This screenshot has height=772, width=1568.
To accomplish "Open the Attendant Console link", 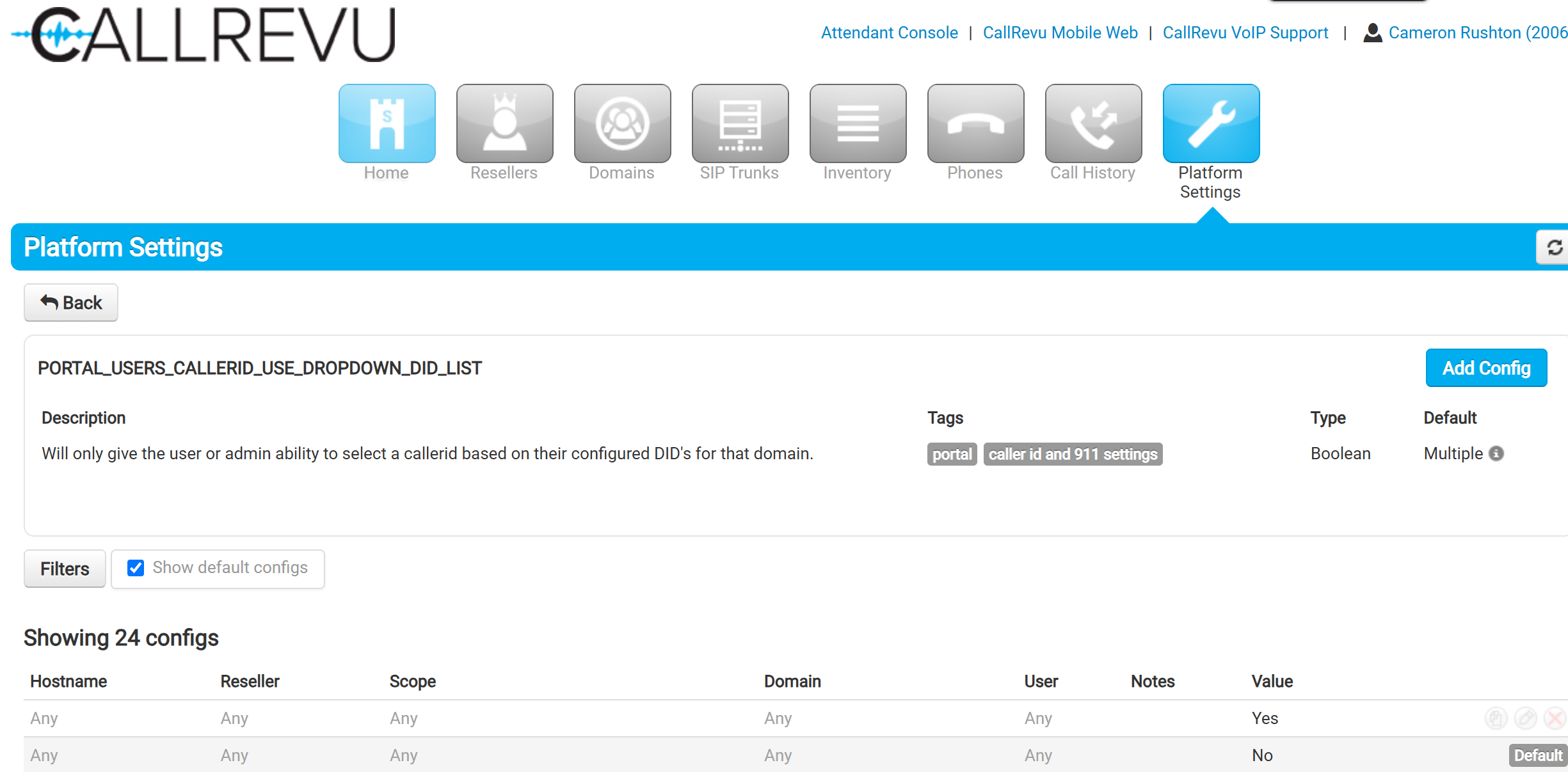I will (x=889, y=33).
